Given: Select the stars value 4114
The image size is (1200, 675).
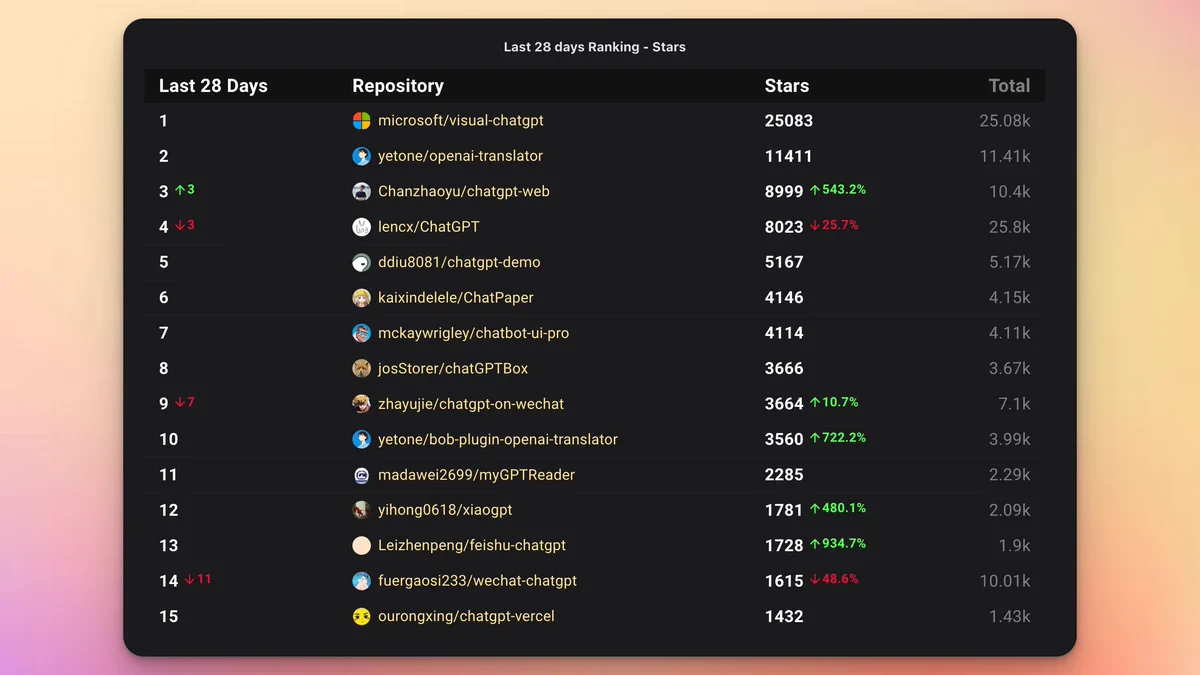Looking at the screenshot, I should pyautogui.click(x=784, y=333).
